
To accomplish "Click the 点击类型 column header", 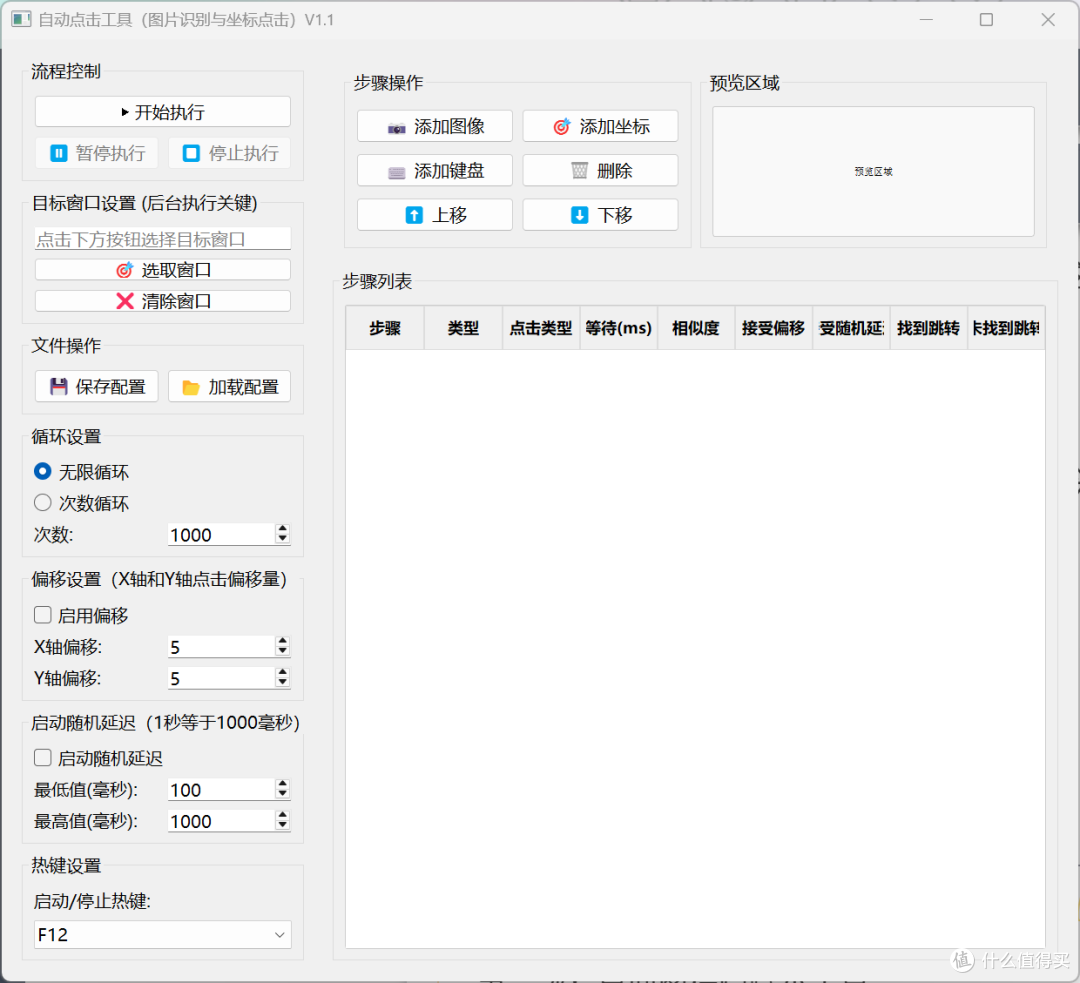I will (541, 328).
